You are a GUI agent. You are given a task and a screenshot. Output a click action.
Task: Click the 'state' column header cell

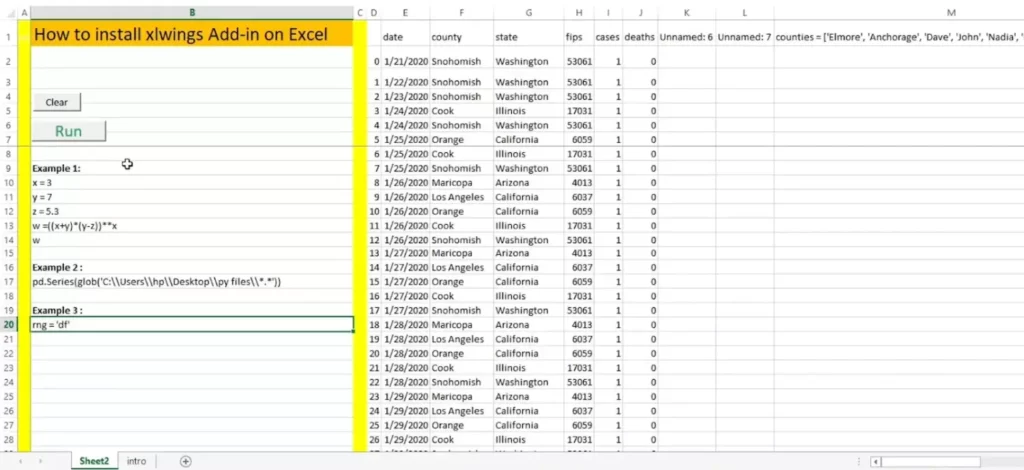tap(527, 37)
